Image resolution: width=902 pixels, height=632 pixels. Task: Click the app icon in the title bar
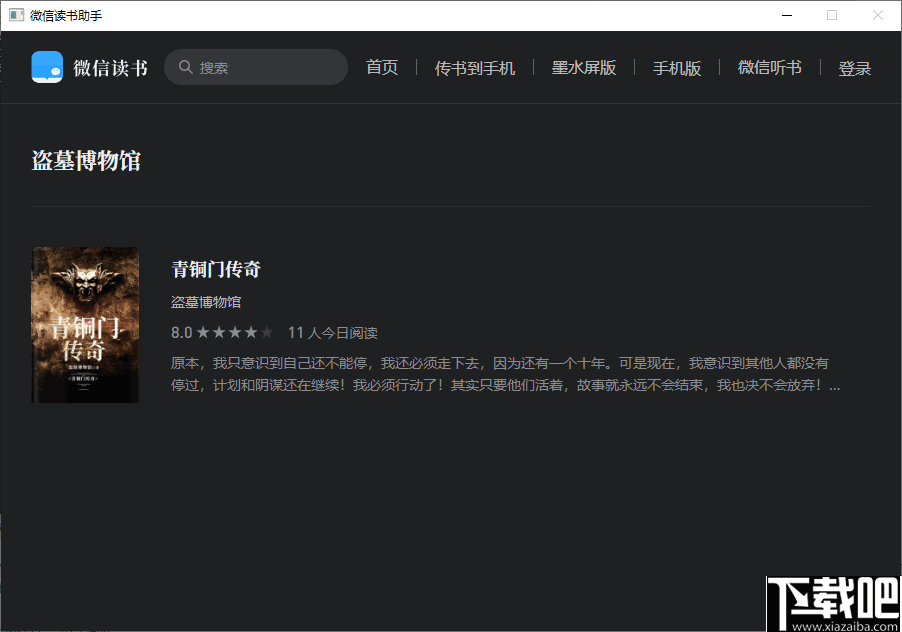click(15, 14)
